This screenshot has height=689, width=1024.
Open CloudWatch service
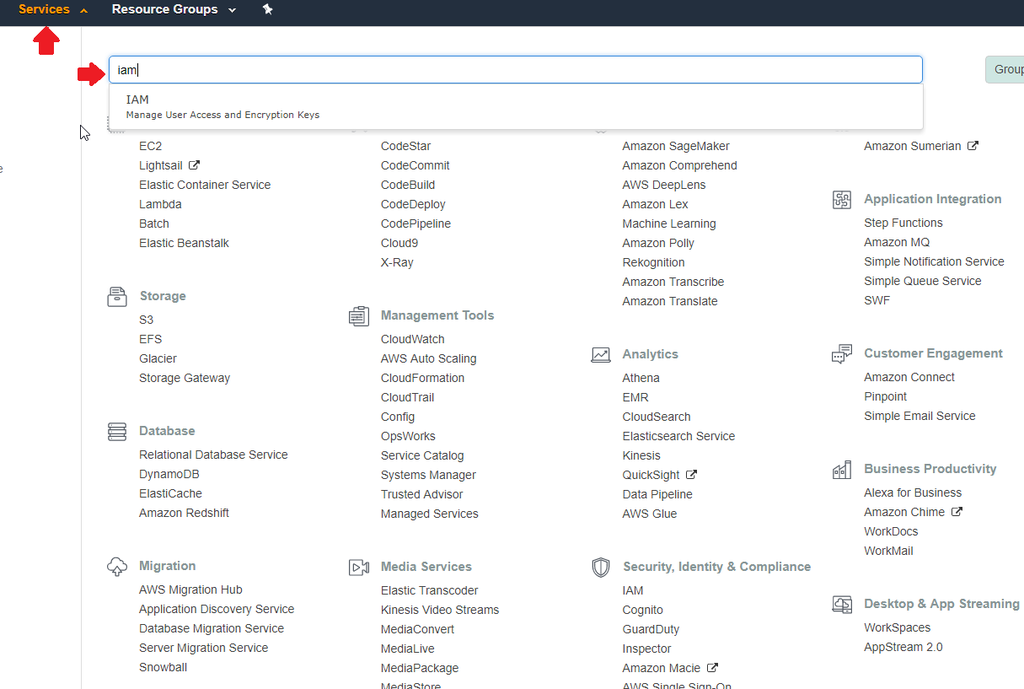click(412, 340)
